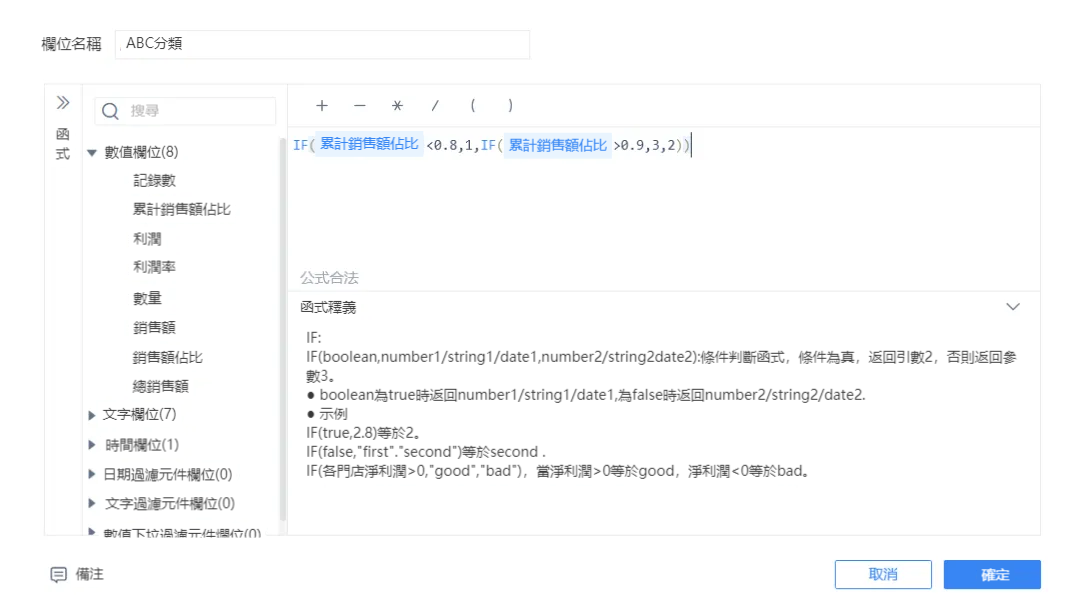
Task: Insert the division slash operator
Action: [435, 105]
